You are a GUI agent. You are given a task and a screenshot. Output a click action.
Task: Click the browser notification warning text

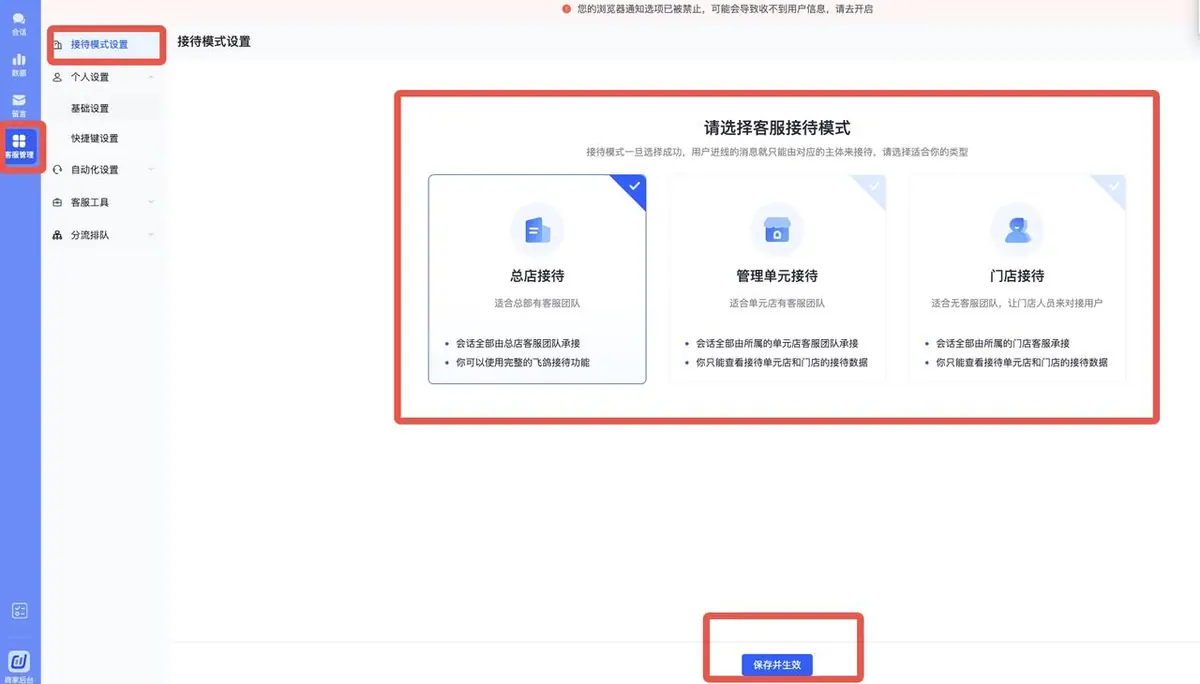click(x=725, y=9)
